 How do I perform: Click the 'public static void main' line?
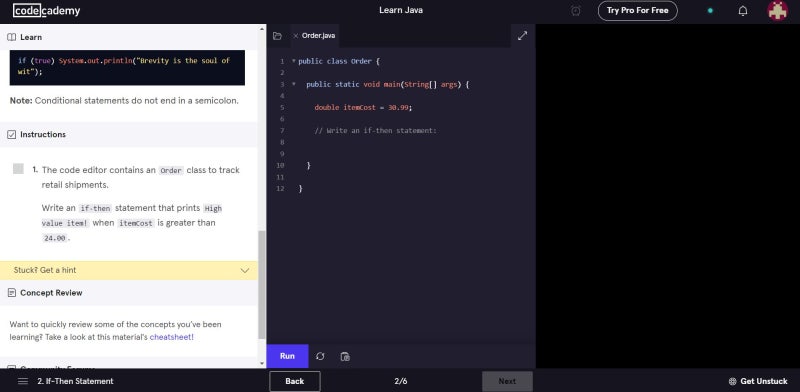point(388,84)
